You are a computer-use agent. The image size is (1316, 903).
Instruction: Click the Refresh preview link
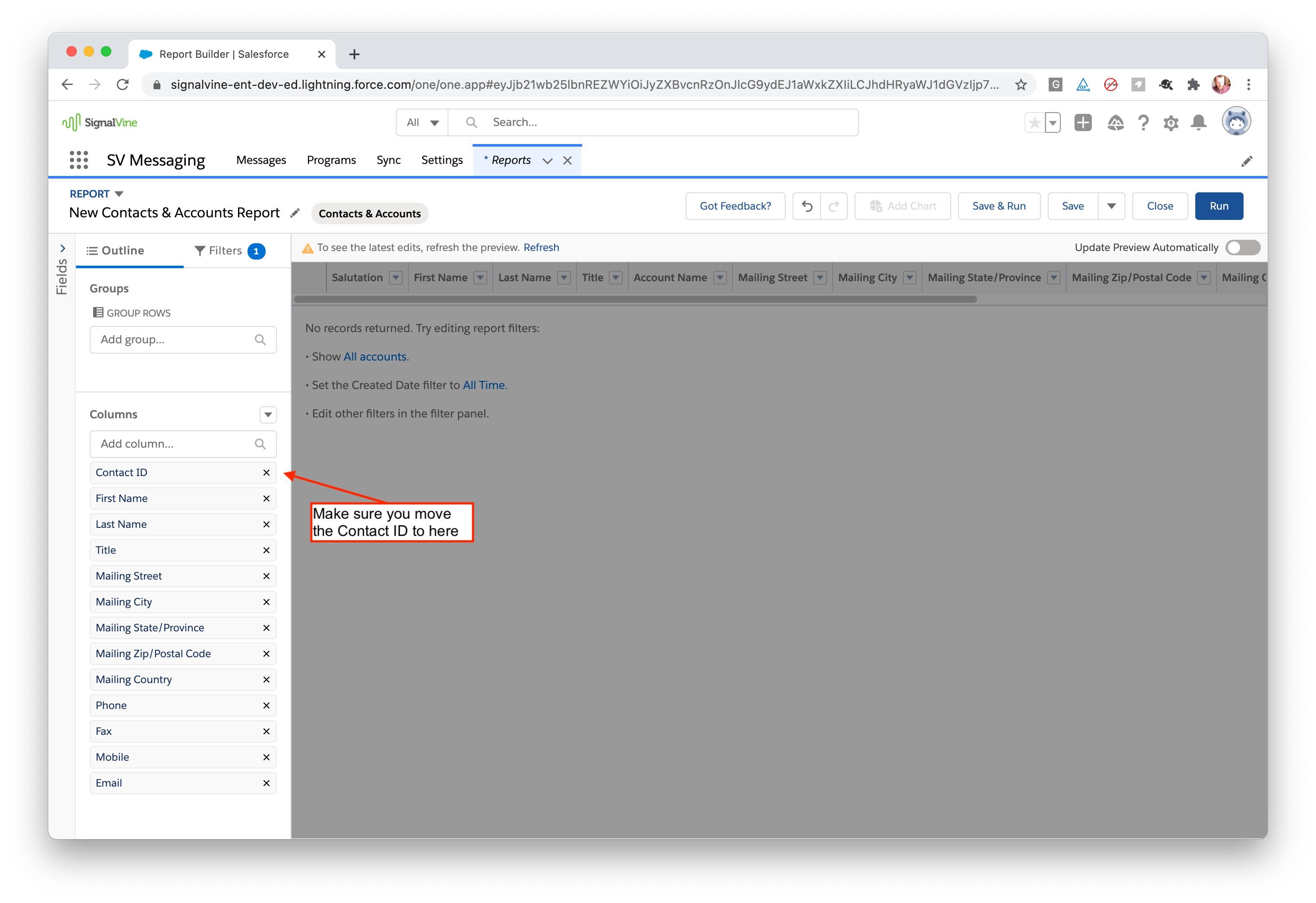tap(541, 248)
